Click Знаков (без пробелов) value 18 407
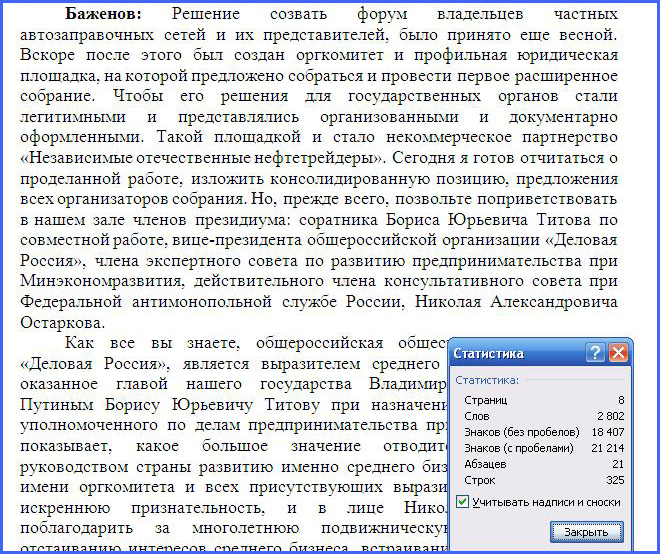 pos(608,432)
